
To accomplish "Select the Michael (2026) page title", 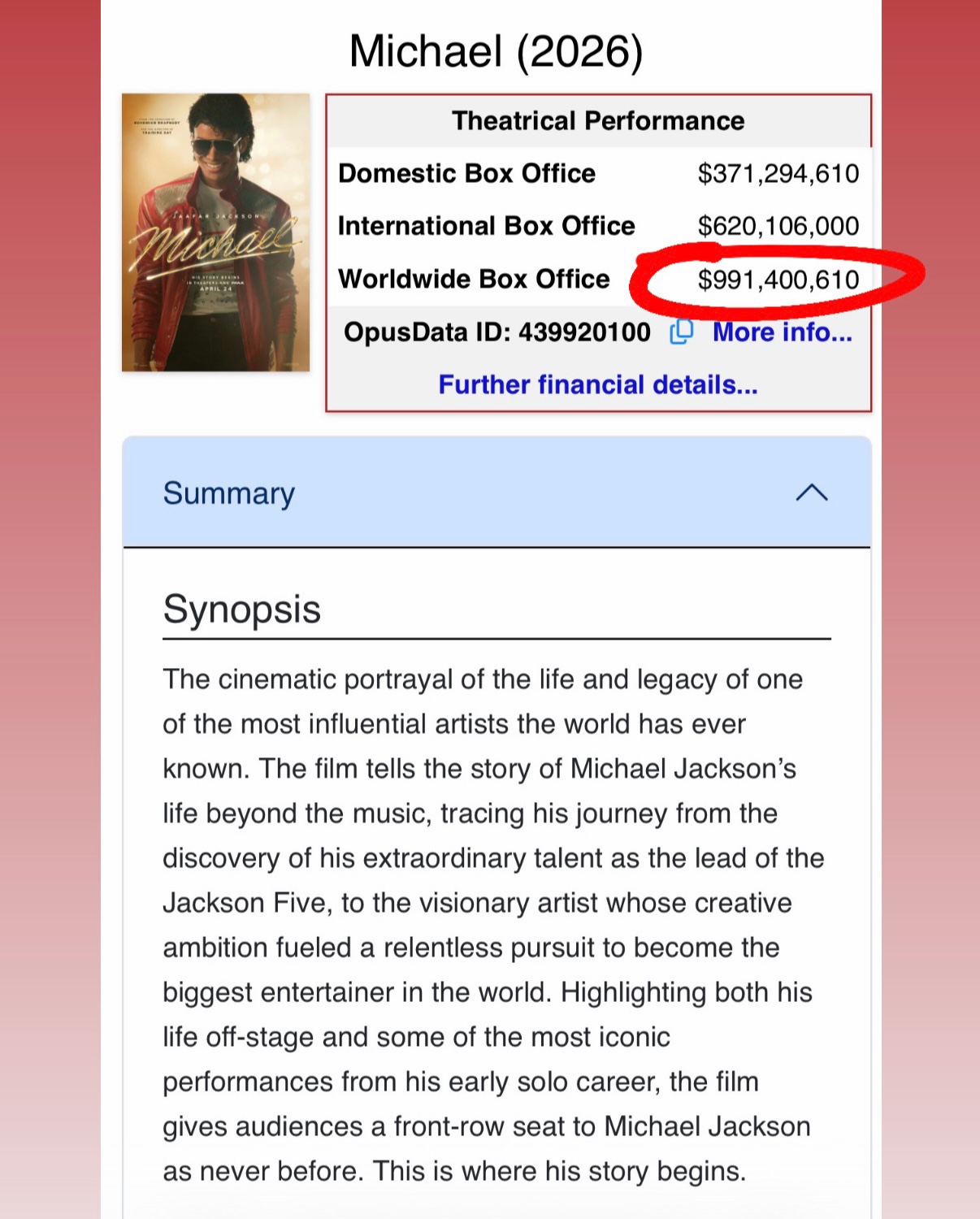I will point(497,51).
